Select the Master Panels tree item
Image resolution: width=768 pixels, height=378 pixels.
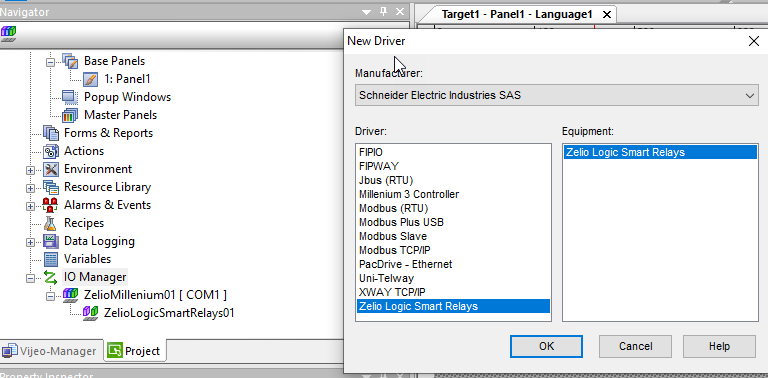click(x=120, y=115)
